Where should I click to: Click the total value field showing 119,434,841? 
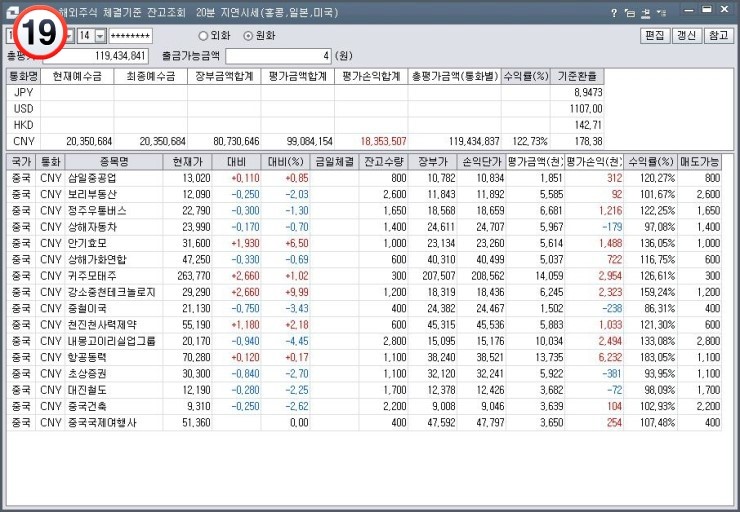pyautogui.click(x=95, y=56)
